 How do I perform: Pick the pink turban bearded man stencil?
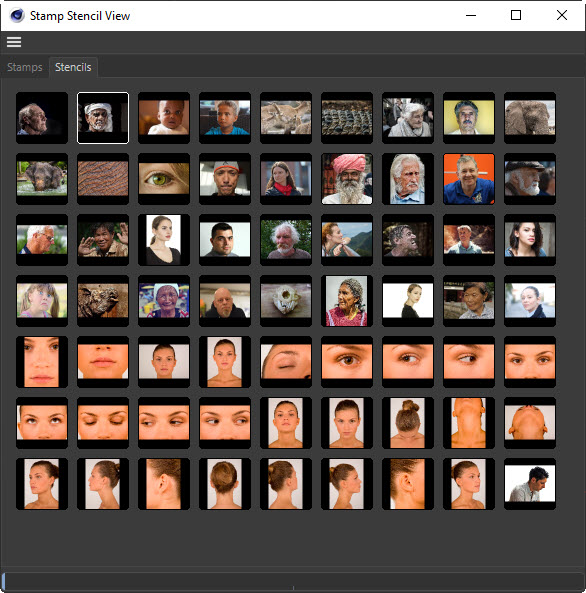347,179
